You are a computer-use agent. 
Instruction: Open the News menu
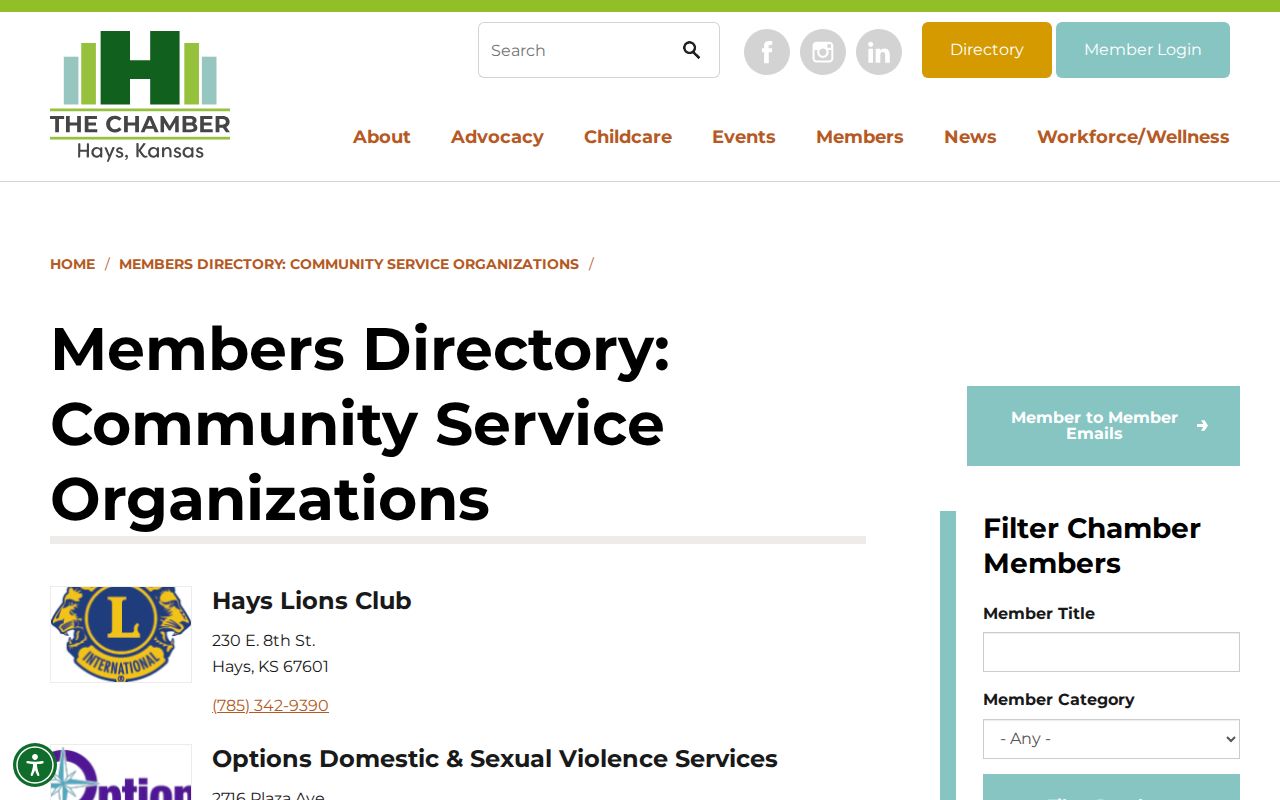click(970, 137)
